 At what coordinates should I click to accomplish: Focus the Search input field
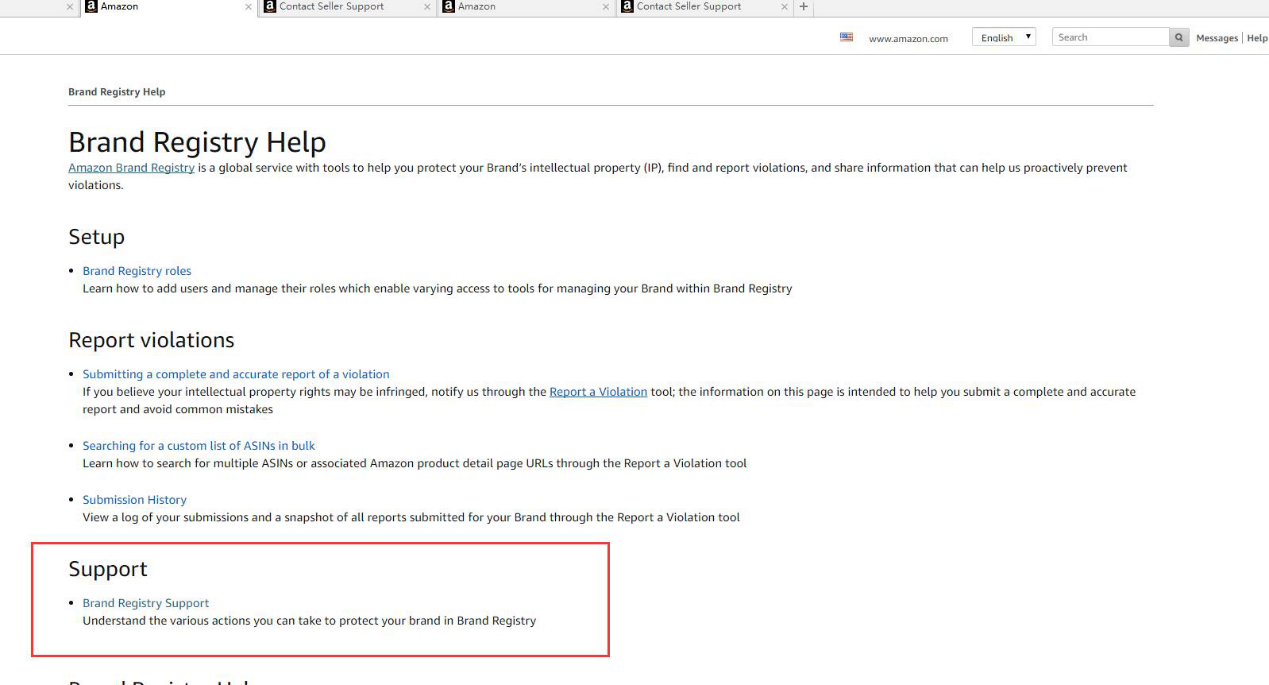point(1110,37)
